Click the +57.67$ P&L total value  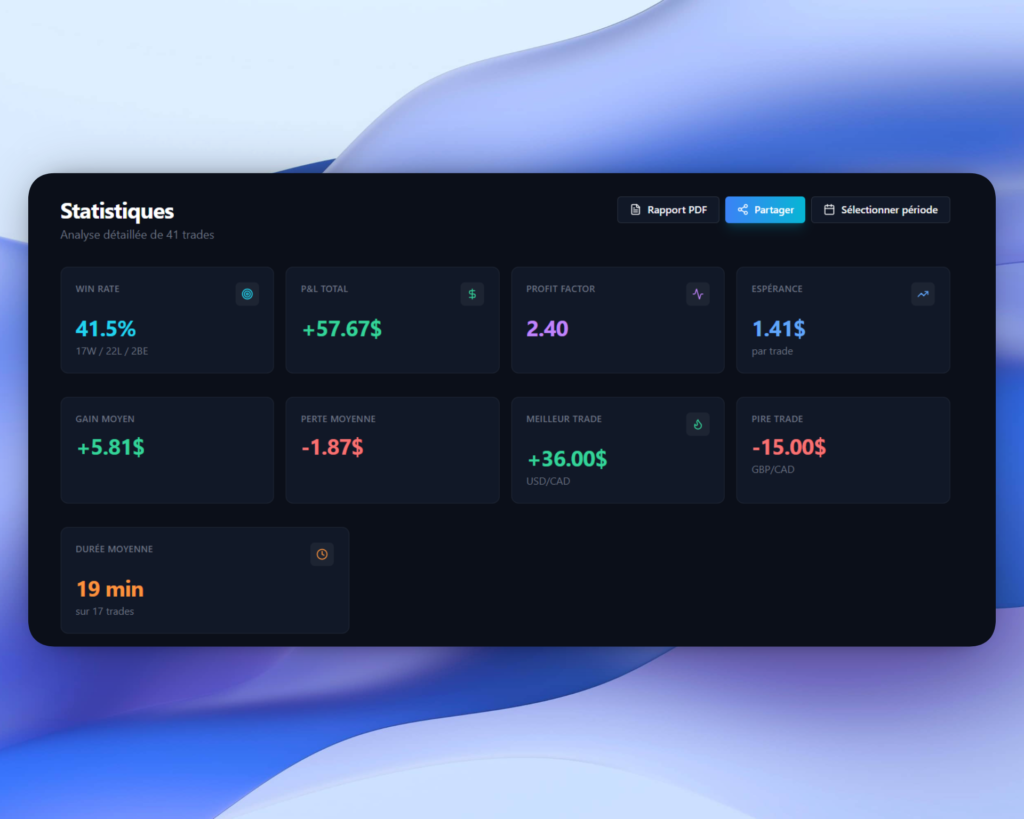pos(341,329)
